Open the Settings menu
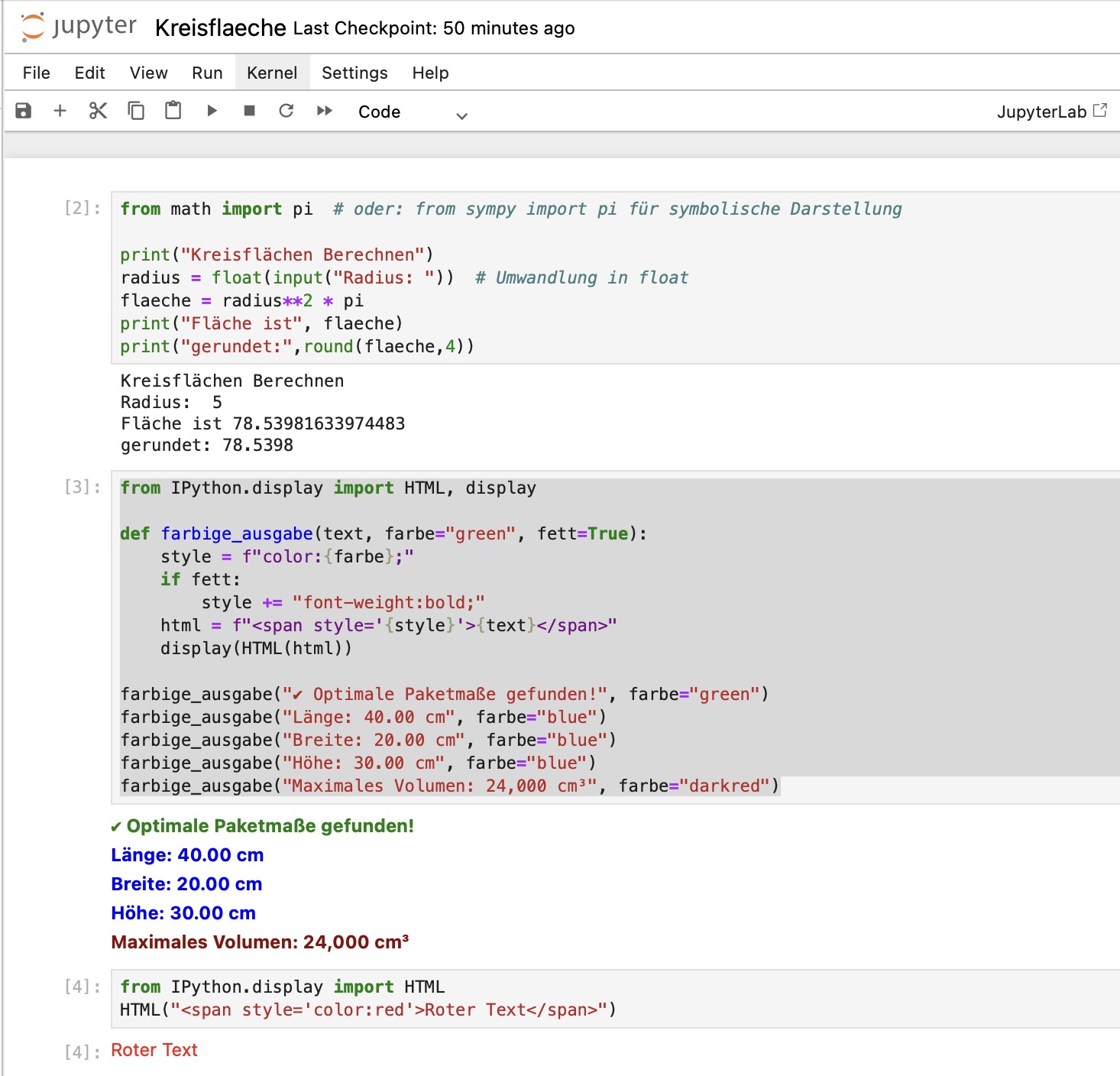 353,73
